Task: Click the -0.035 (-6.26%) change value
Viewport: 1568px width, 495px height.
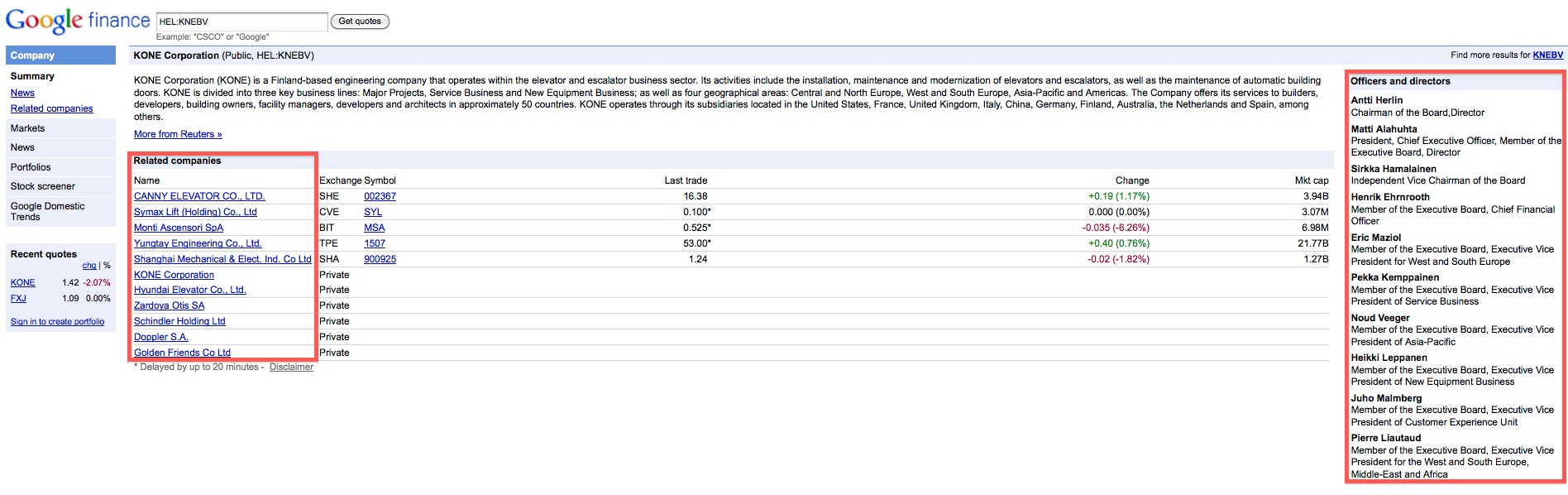Action: [1116, 228]
